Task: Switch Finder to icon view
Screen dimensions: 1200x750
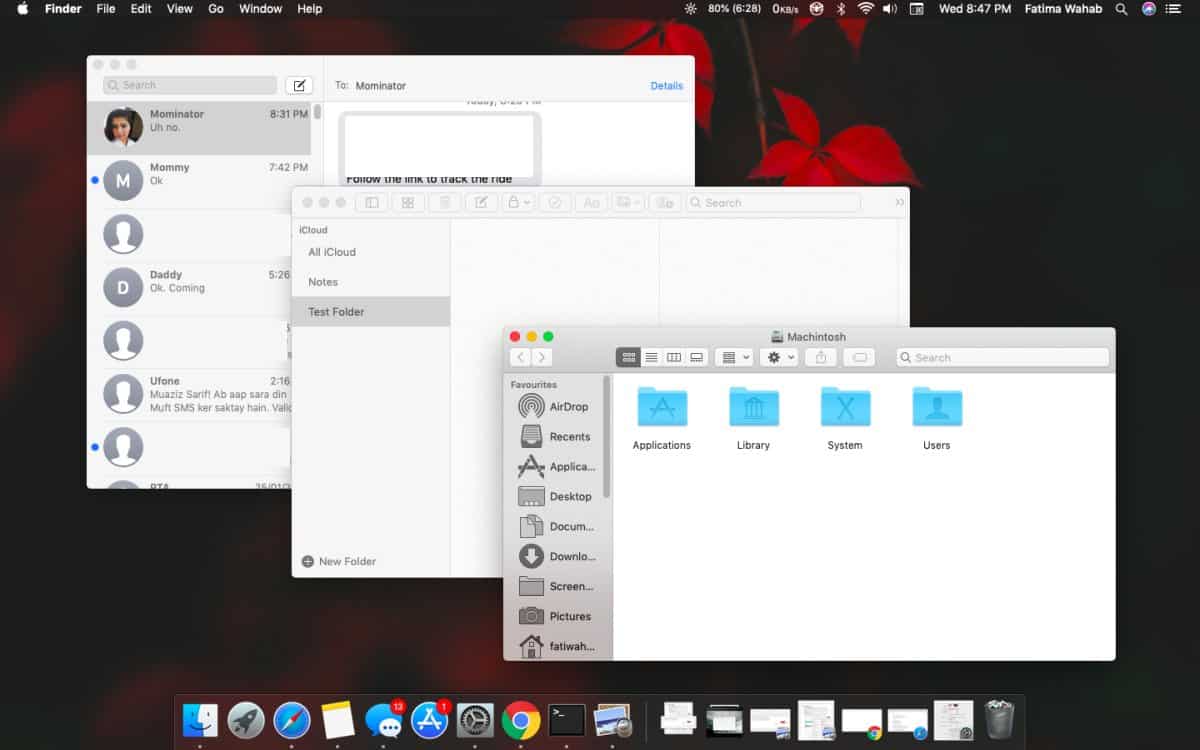Action: (628, 357)
